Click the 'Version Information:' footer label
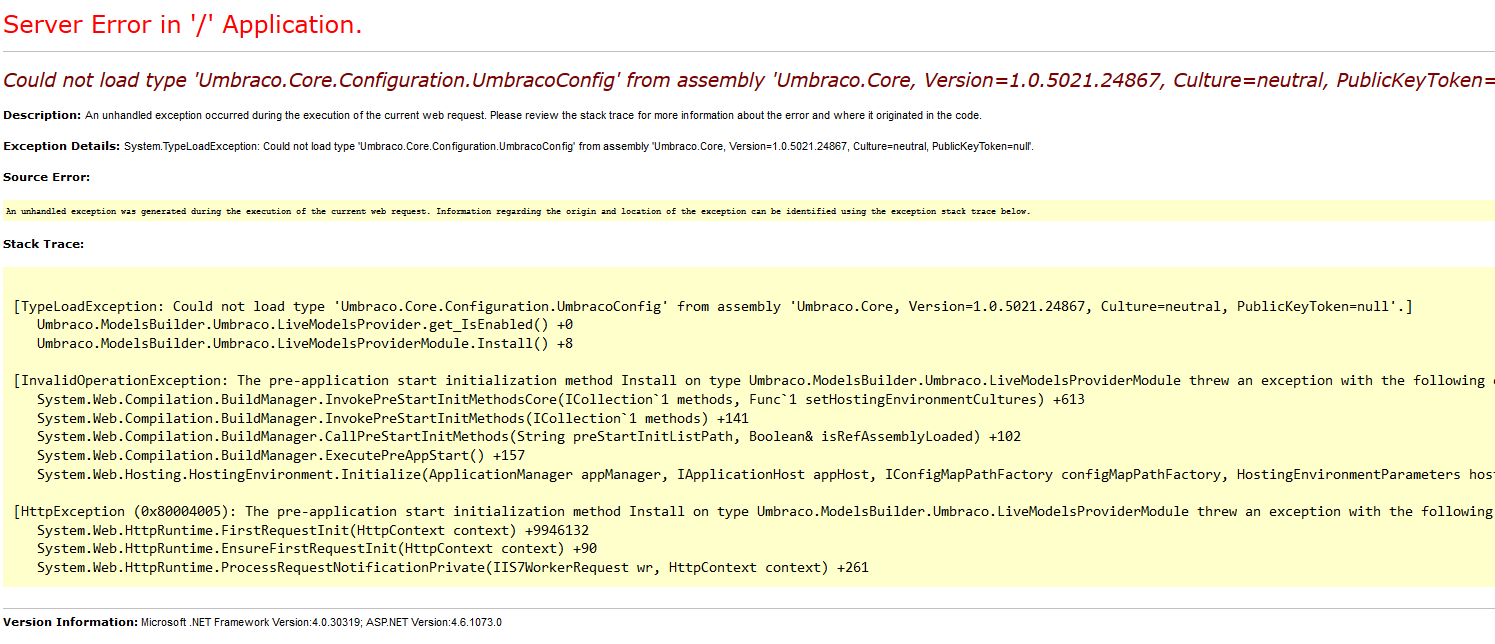This screenshot has height=644, width=1495. 70,622
